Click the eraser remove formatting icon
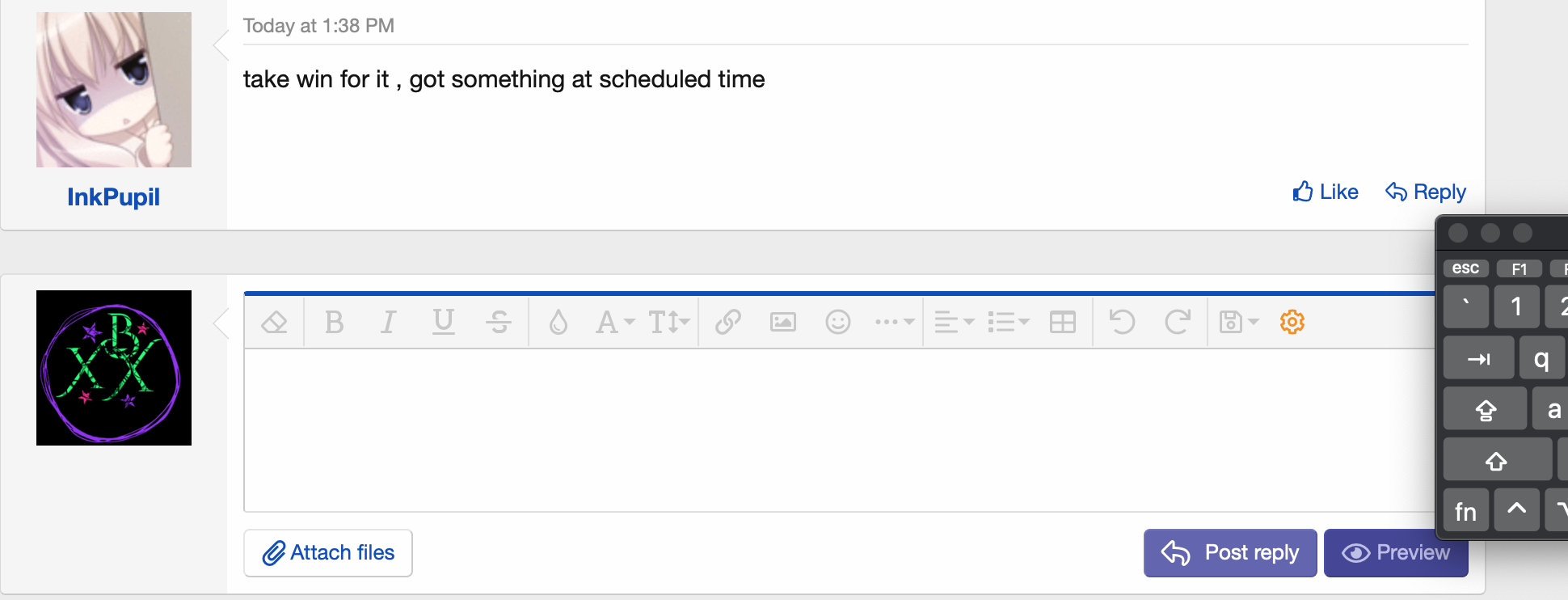The image size is (1568, 600). [x=275, y=323]
